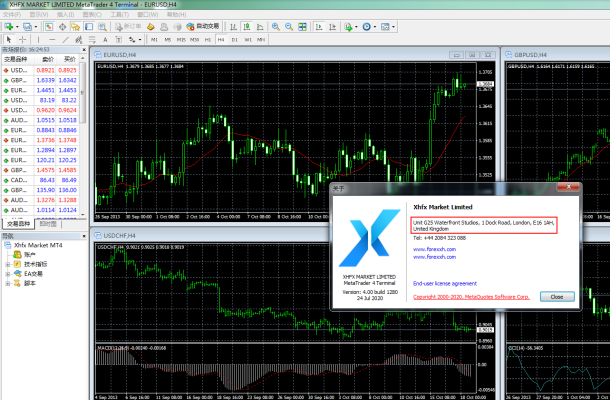Select the CAD row showing 86.43
610x400 pixels.
[x=40, y=180]
